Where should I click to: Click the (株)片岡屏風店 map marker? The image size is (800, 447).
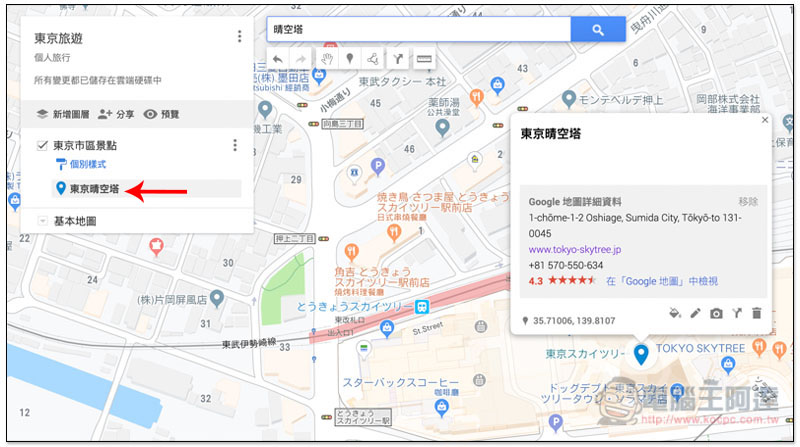tap(217, 298)
